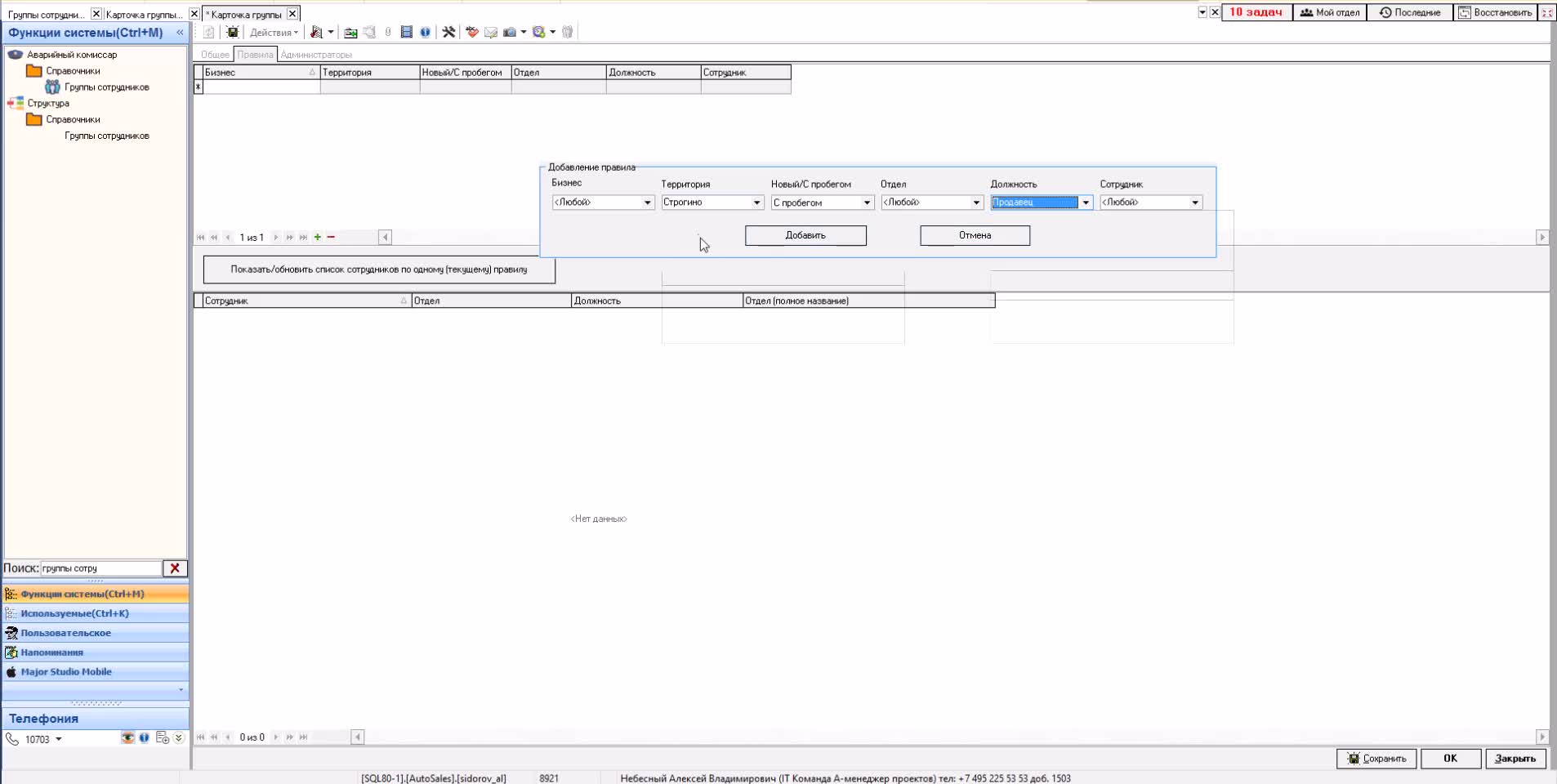The image size is (1557, 784).
Task: Open the Бизнес dropdown in the rule form
Action: tap(647, 203)
